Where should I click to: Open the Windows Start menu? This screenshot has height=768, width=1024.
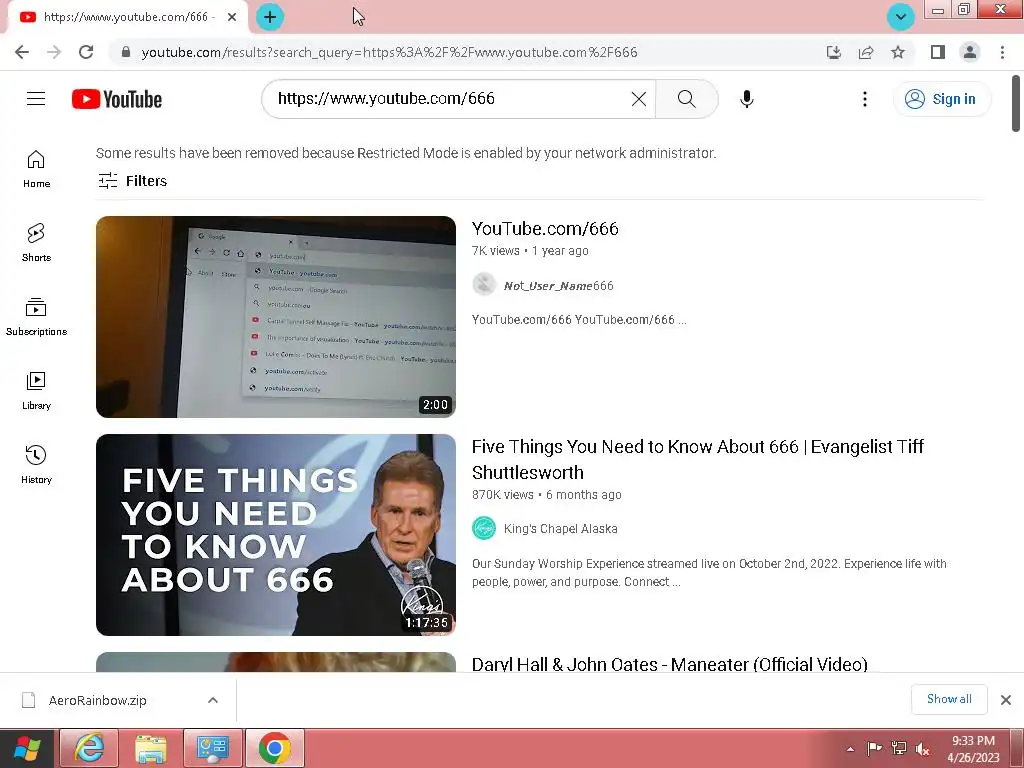point(27,748)
